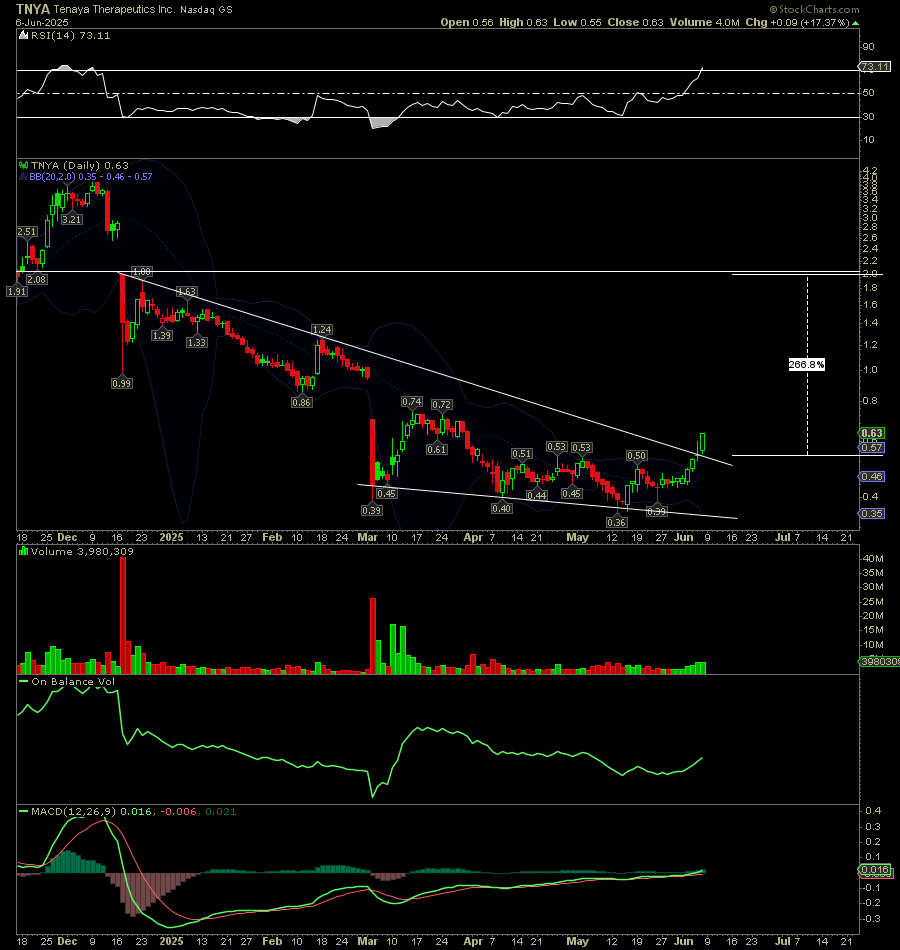Click the 3980309 volume axis tag

click(x=880, y=662)
